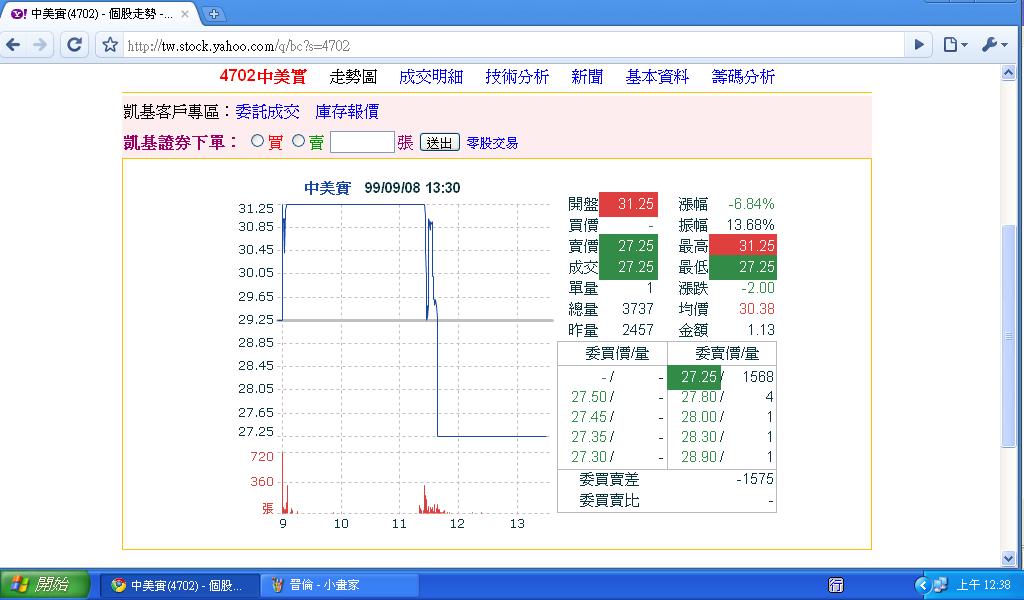Click the 行 language bar icon in the tray
The height and width of the screenshot is (600, 1024).
coord(835,585)
